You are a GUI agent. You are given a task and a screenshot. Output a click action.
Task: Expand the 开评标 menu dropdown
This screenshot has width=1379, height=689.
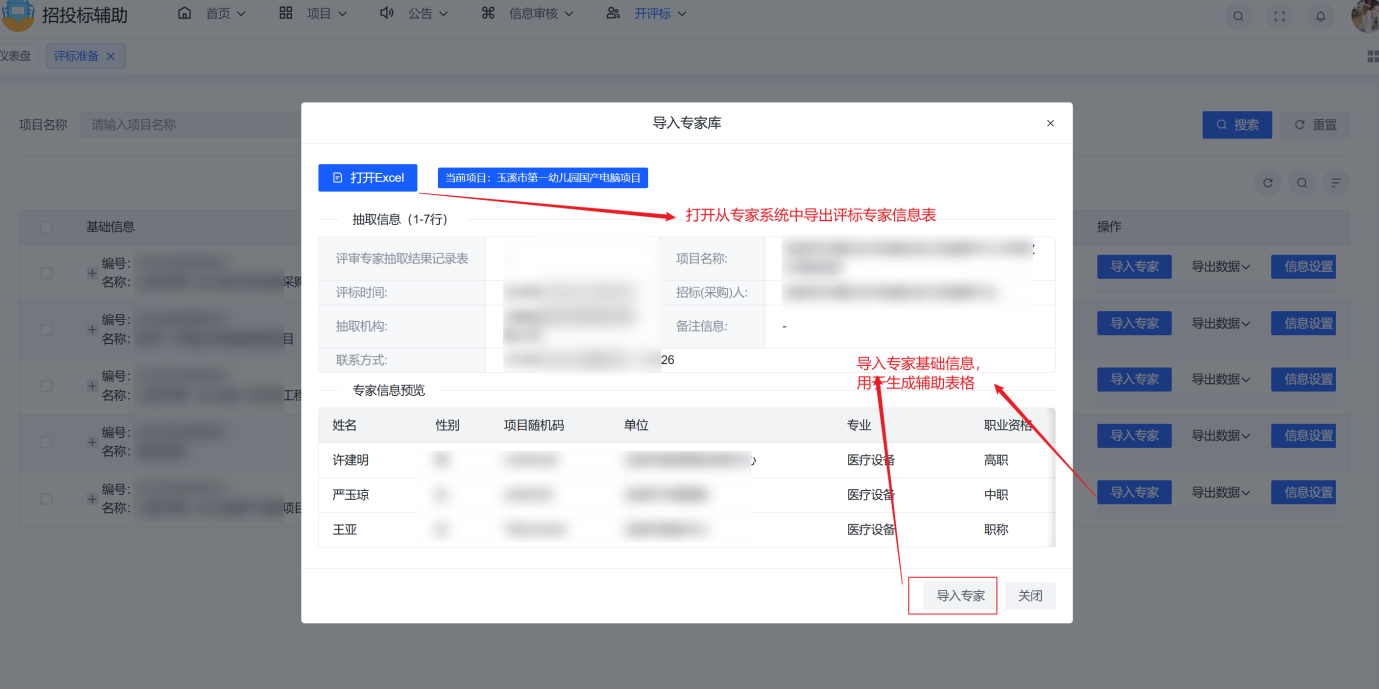654,14
